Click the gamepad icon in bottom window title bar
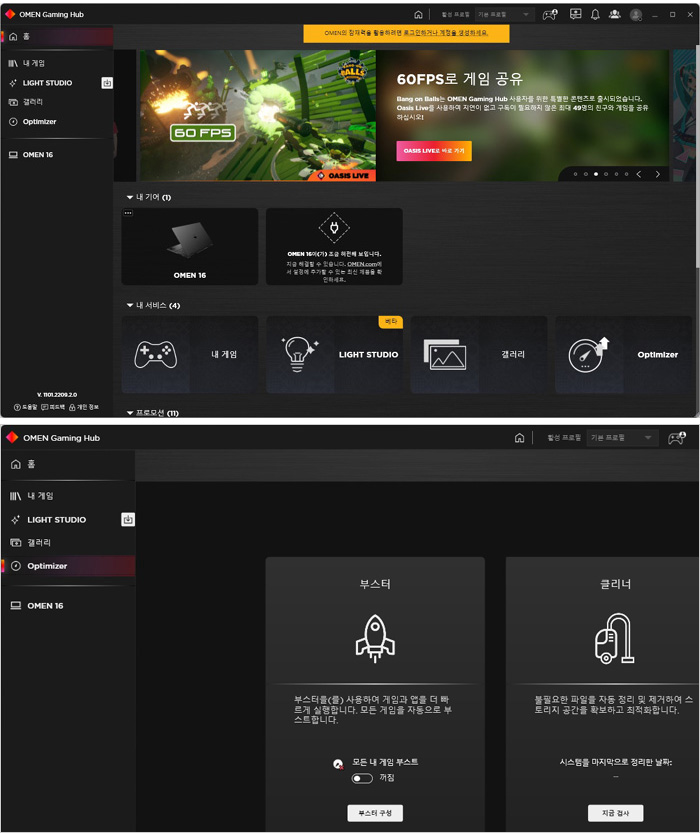This screenshot has width=700, height=836. [677, 438]
